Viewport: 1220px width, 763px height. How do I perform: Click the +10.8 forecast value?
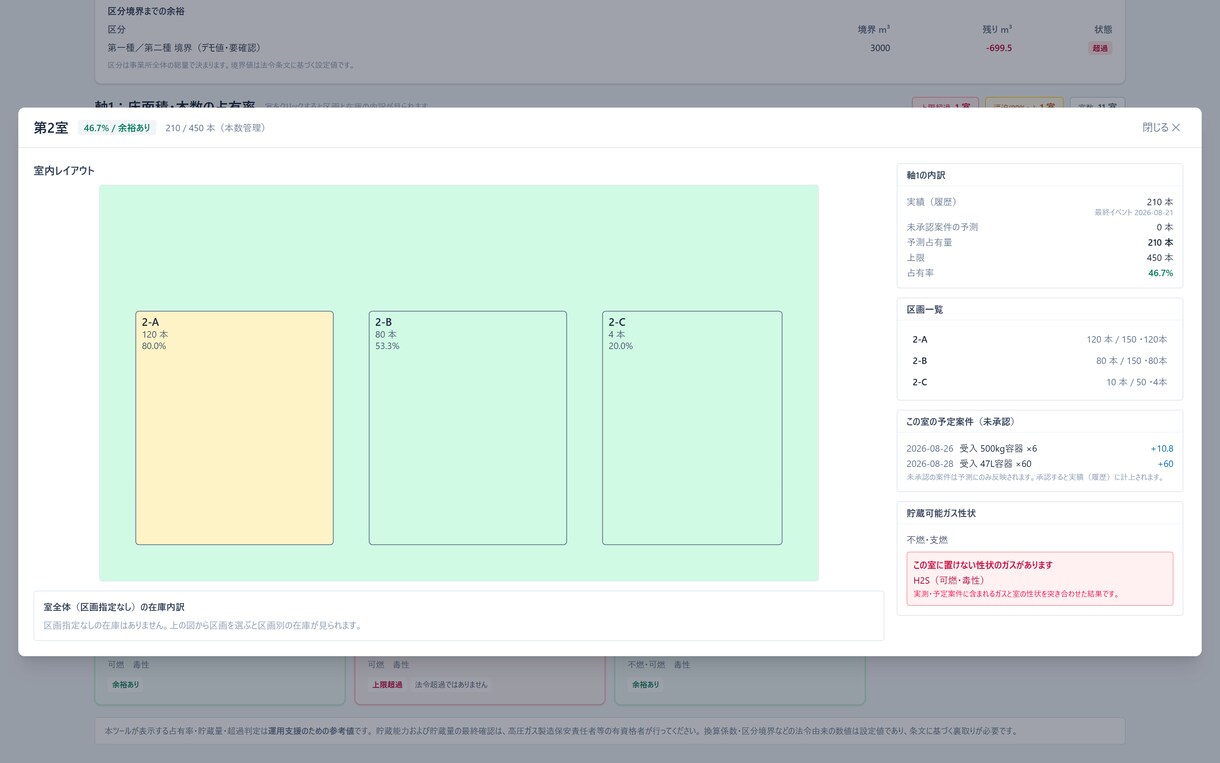1162,449
